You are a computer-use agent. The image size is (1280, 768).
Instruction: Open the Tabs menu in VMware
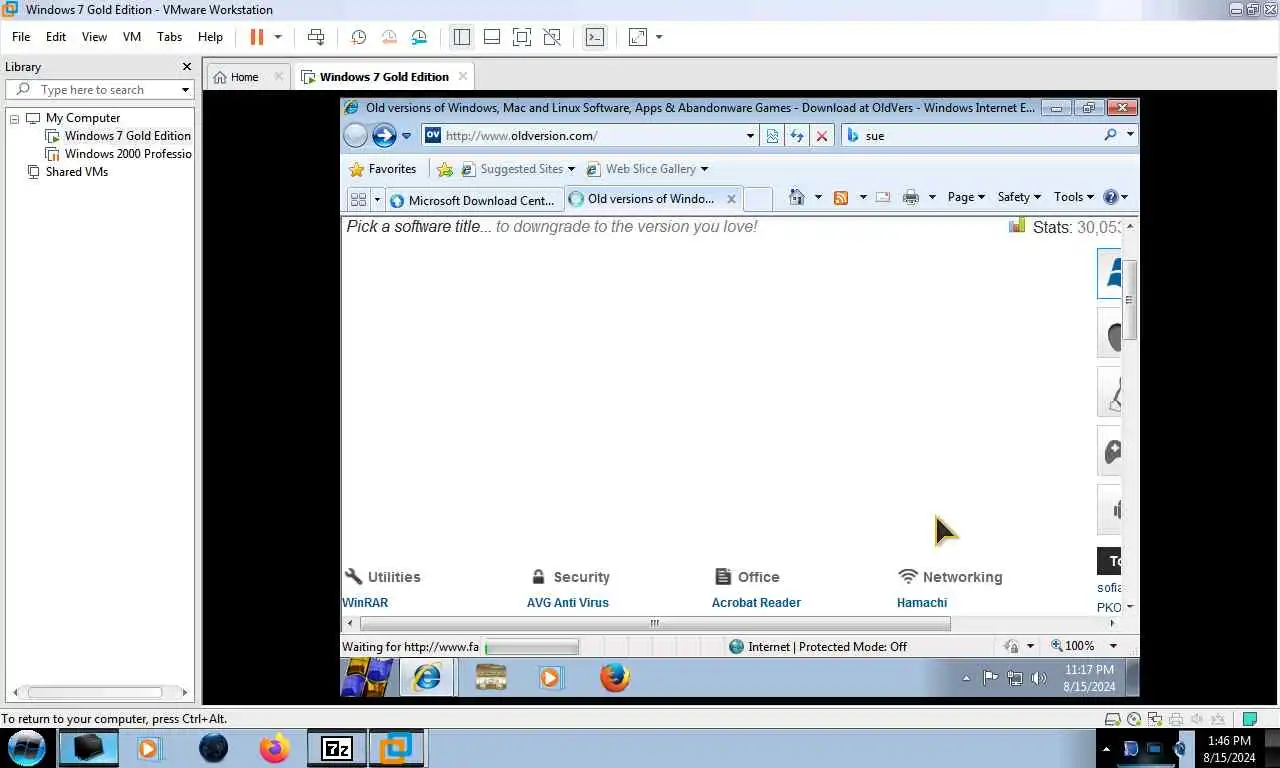pyautogui.click(x=170, y=37)
